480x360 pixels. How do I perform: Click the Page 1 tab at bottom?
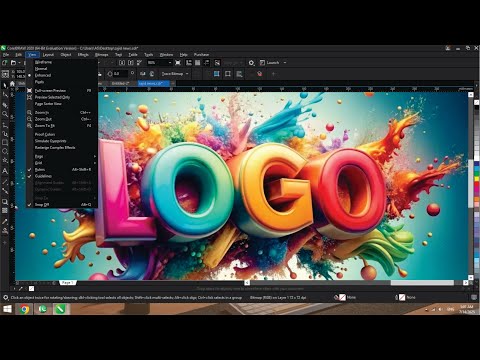(68, 283)
